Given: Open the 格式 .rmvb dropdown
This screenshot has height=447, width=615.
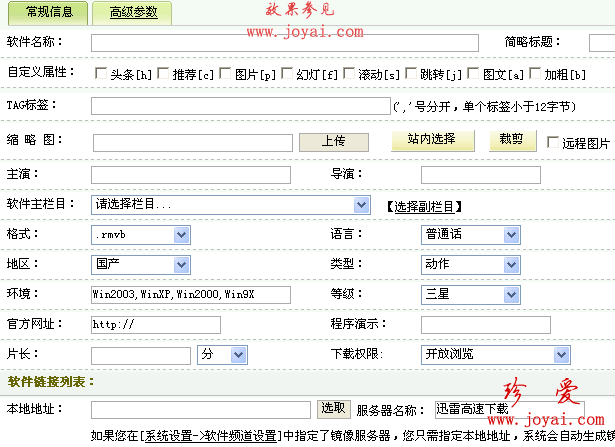Looking at the screenshot, I should coord(141,235).
